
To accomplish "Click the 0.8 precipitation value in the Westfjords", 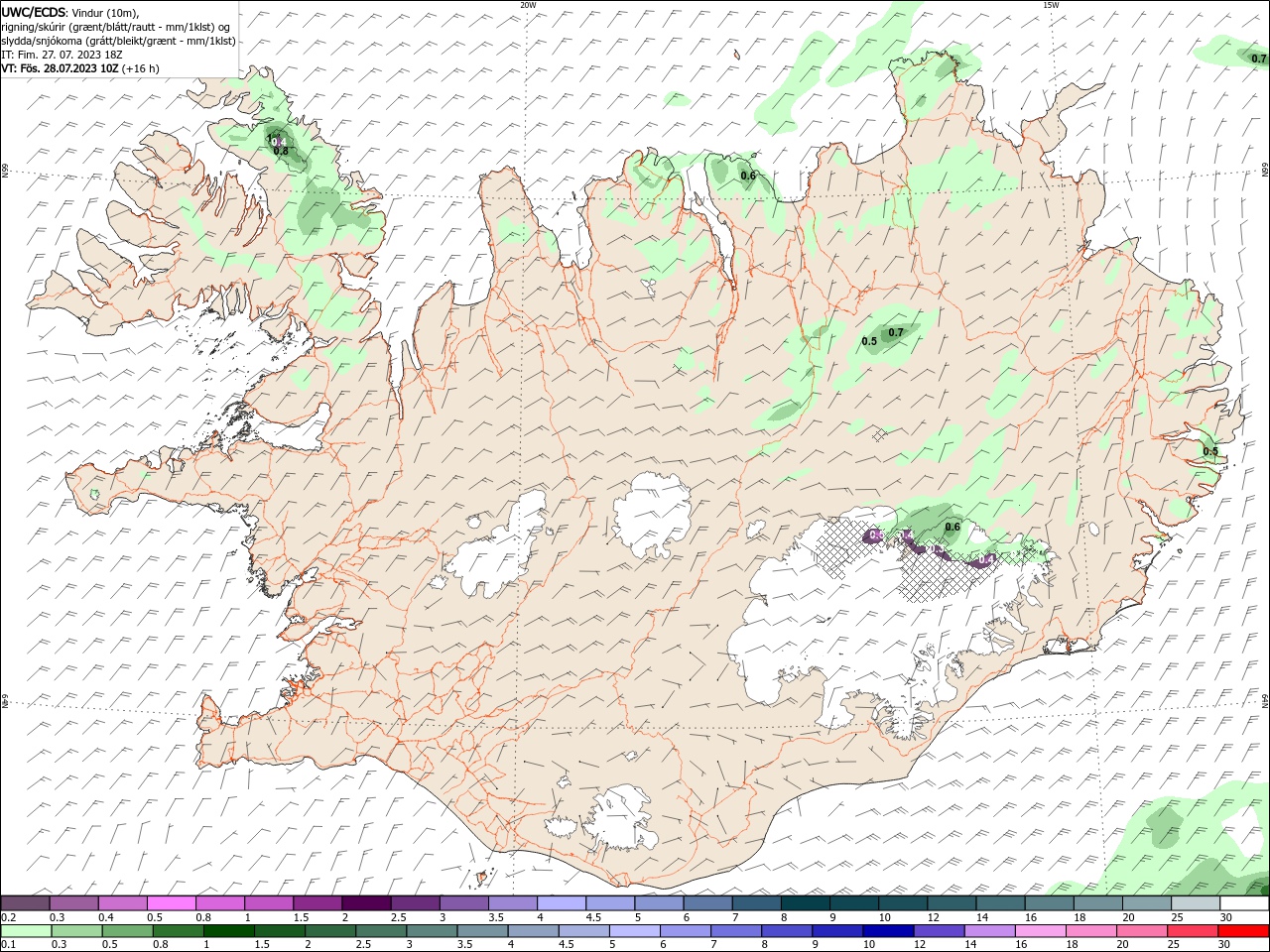I will pyautogui.click(x=281, y=151).
